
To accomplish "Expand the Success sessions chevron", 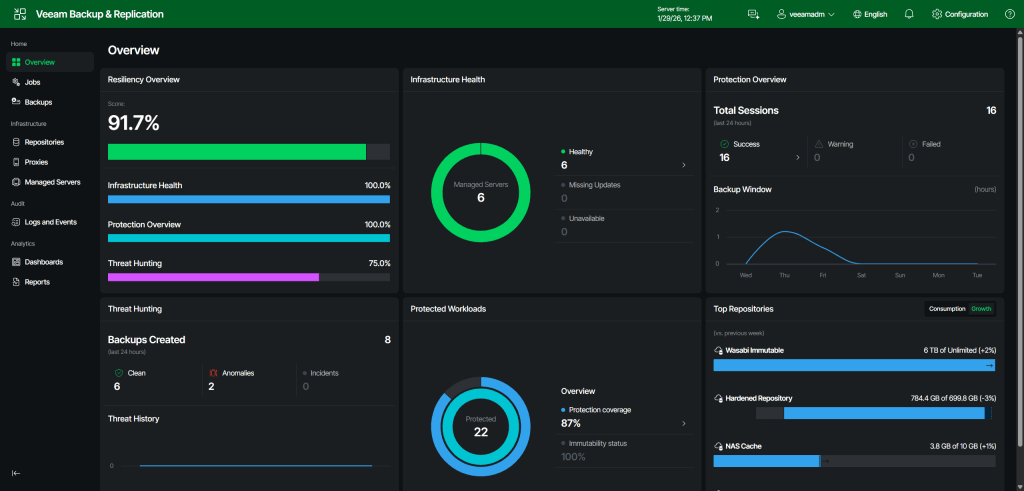I will (x=797, y=157).
